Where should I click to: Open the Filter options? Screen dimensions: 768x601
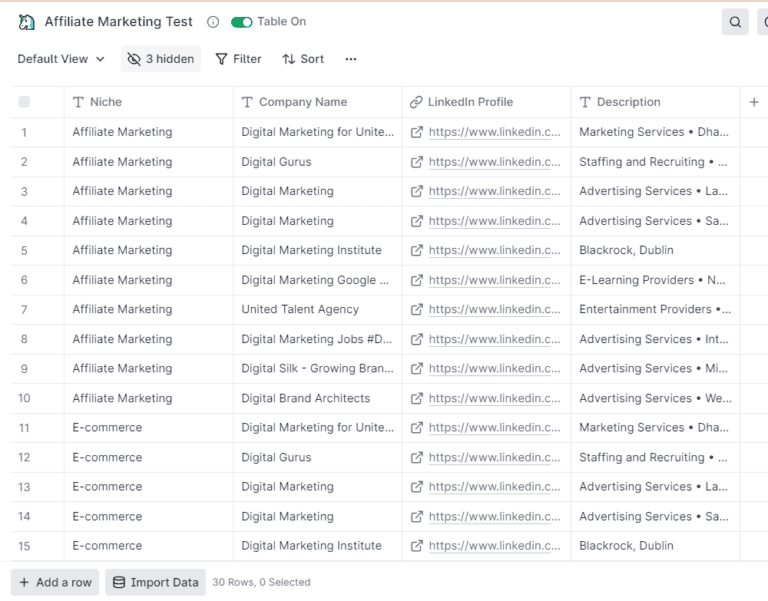click(238, 59)
